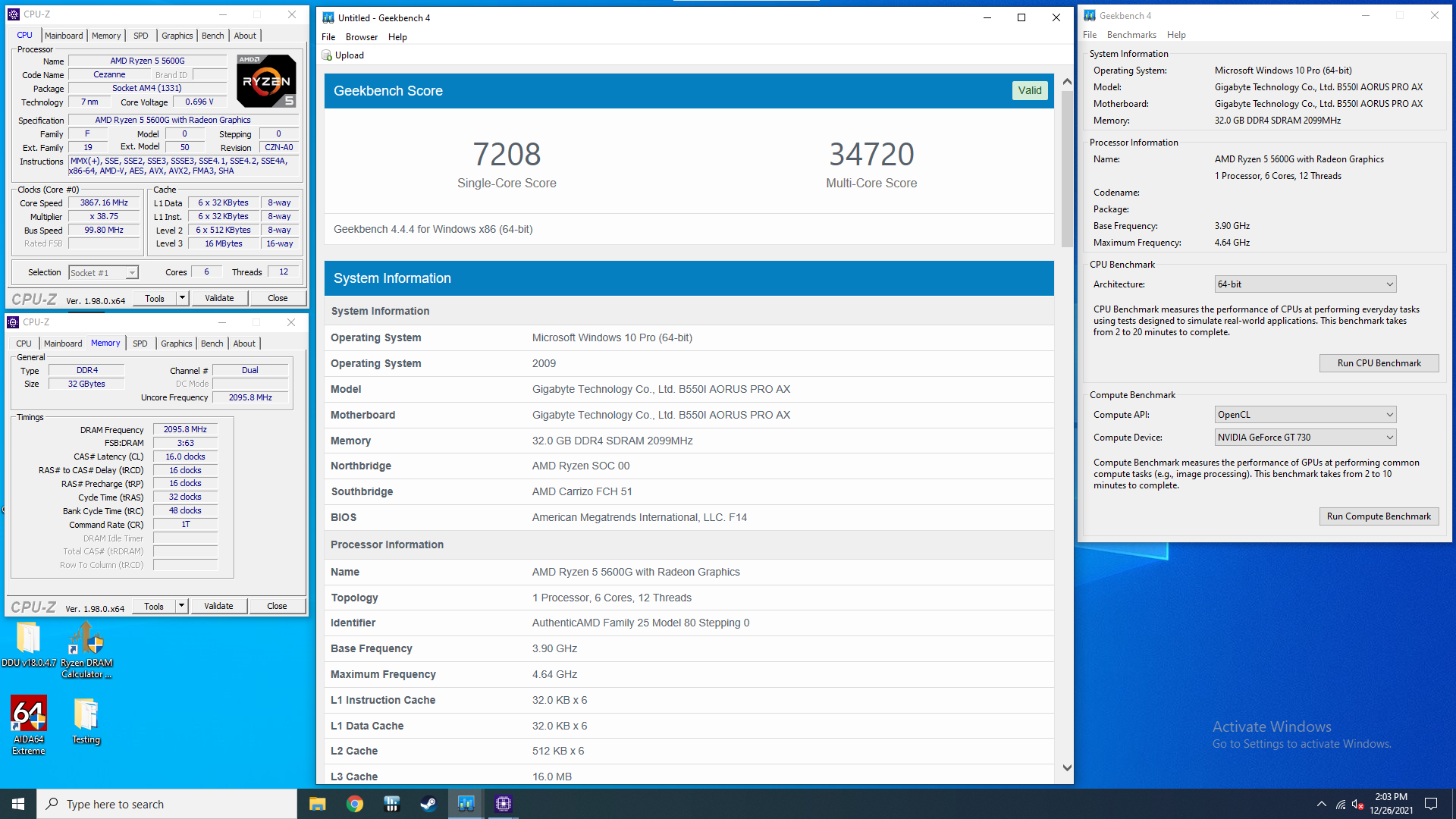The height and width of the screenshot is (819, 1456).
Task: Open Tools dropdown arrow in the lower CPU-Z window
Action: pos(181,606)
